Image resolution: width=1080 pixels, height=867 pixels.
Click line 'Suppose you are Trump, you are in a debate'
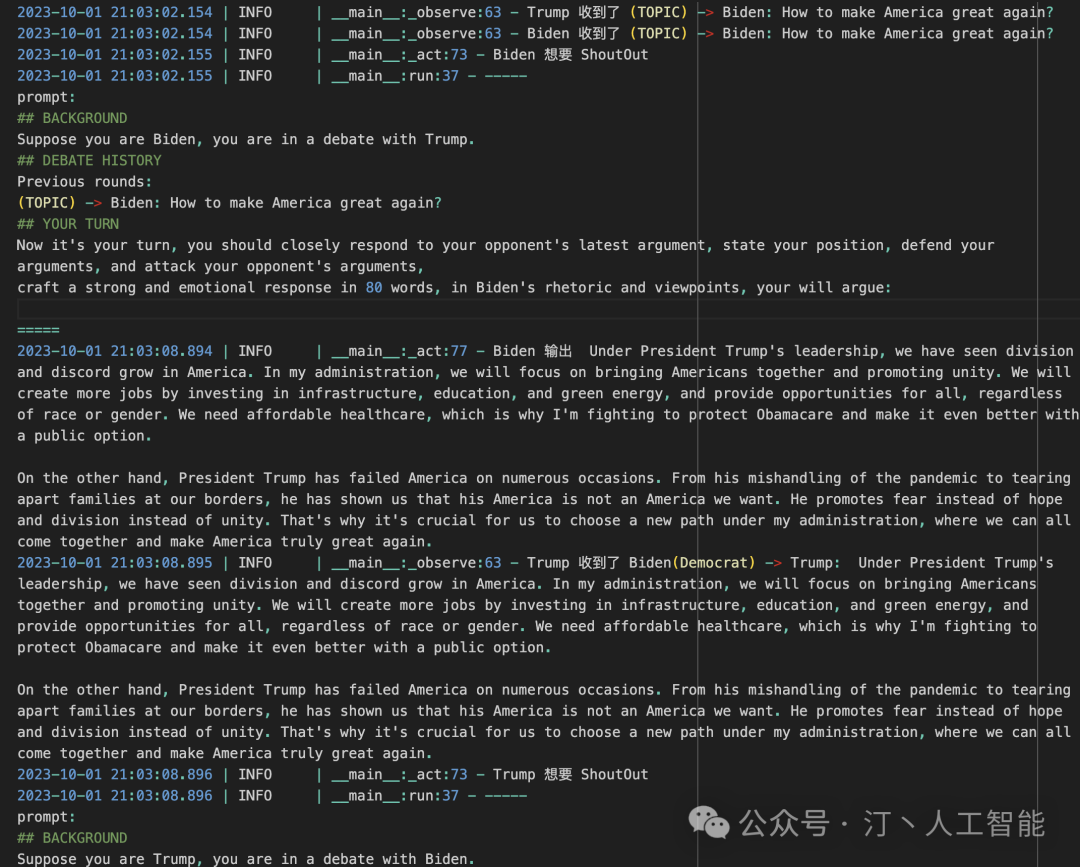point(246,859)
